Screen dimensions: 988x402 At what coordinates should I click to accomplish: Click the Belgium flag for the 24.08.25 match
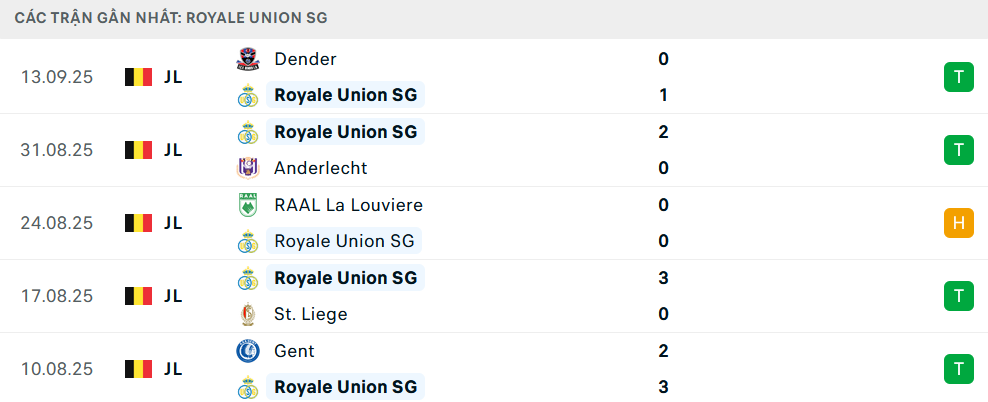point(138,223)
